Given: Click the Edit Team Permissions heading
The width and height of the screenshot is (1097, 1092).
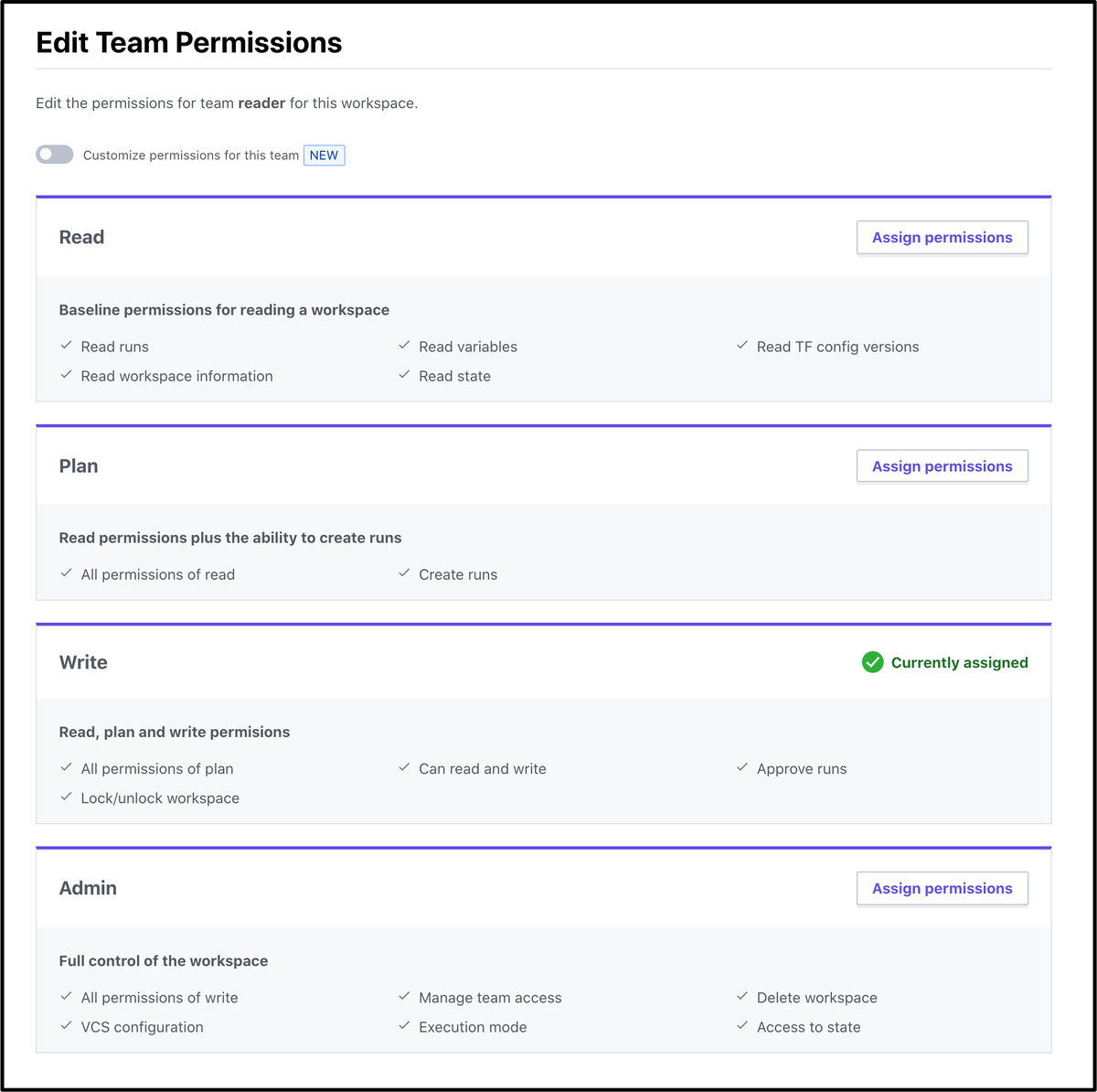Looking at the screenshot, I should [x=188, y=43].
